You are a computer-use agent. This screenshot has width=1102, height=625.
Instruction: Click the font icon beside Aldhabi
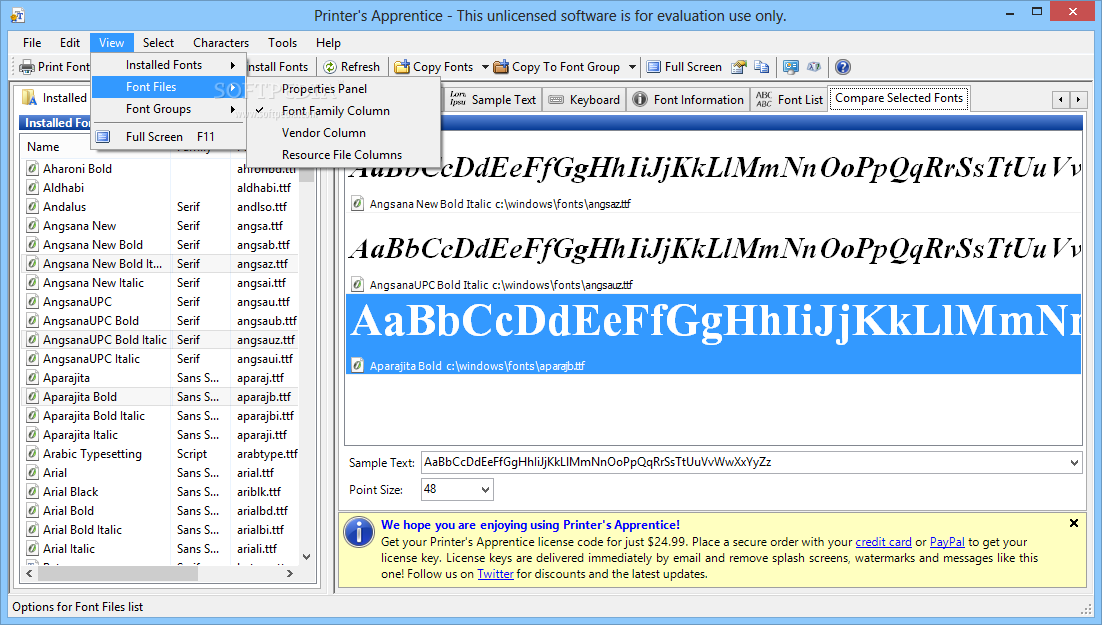point(32,188)
